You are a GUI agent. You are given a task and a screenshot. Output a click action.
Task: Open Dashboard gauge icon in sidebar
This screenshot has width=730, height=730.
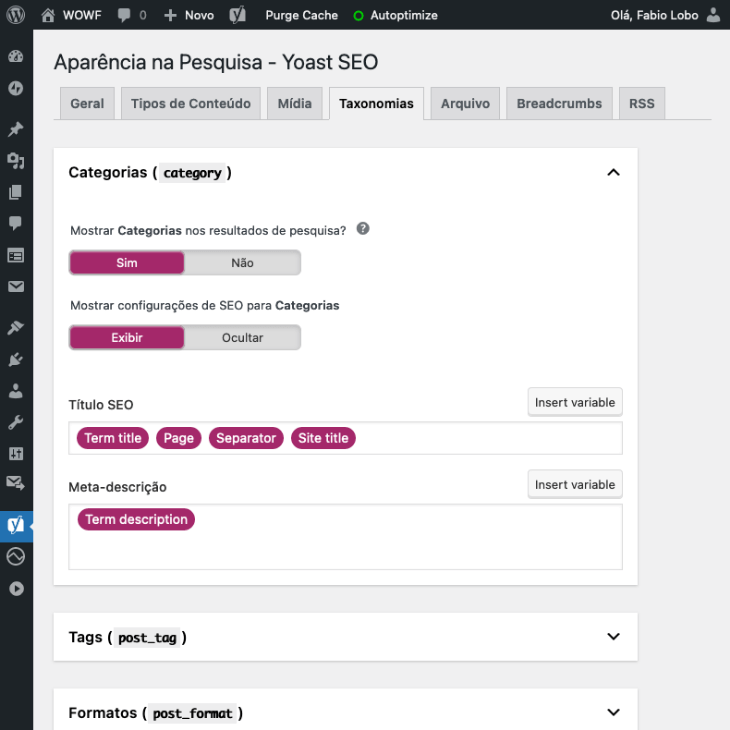(x=16, y=56)
